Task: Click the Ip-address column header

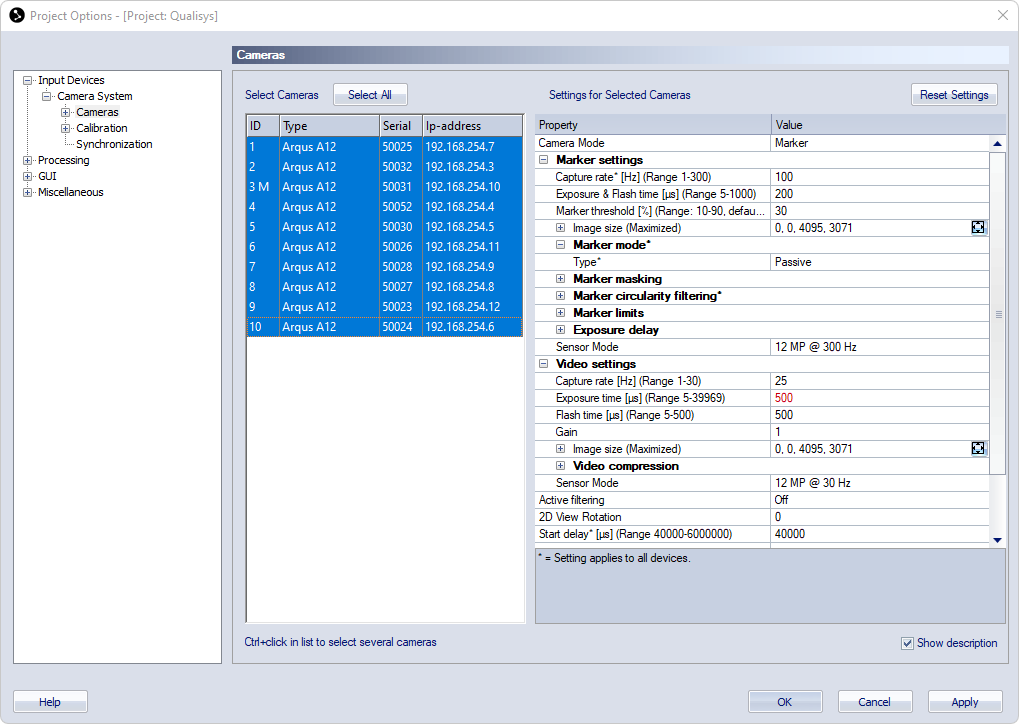Action: pyautogui.click(x=472, y=126)
